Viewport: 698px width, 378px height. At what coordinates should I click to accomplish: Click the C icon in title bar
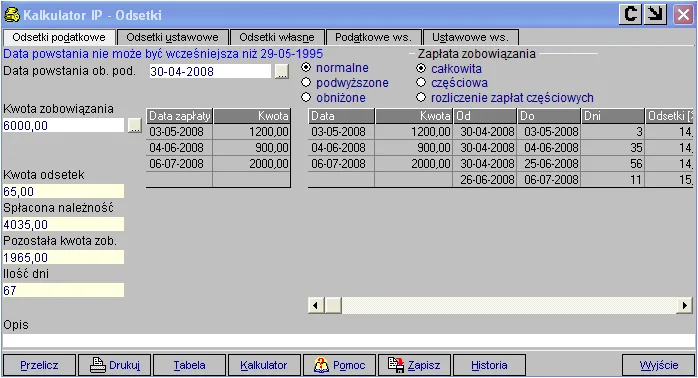[x=630, y=14]
